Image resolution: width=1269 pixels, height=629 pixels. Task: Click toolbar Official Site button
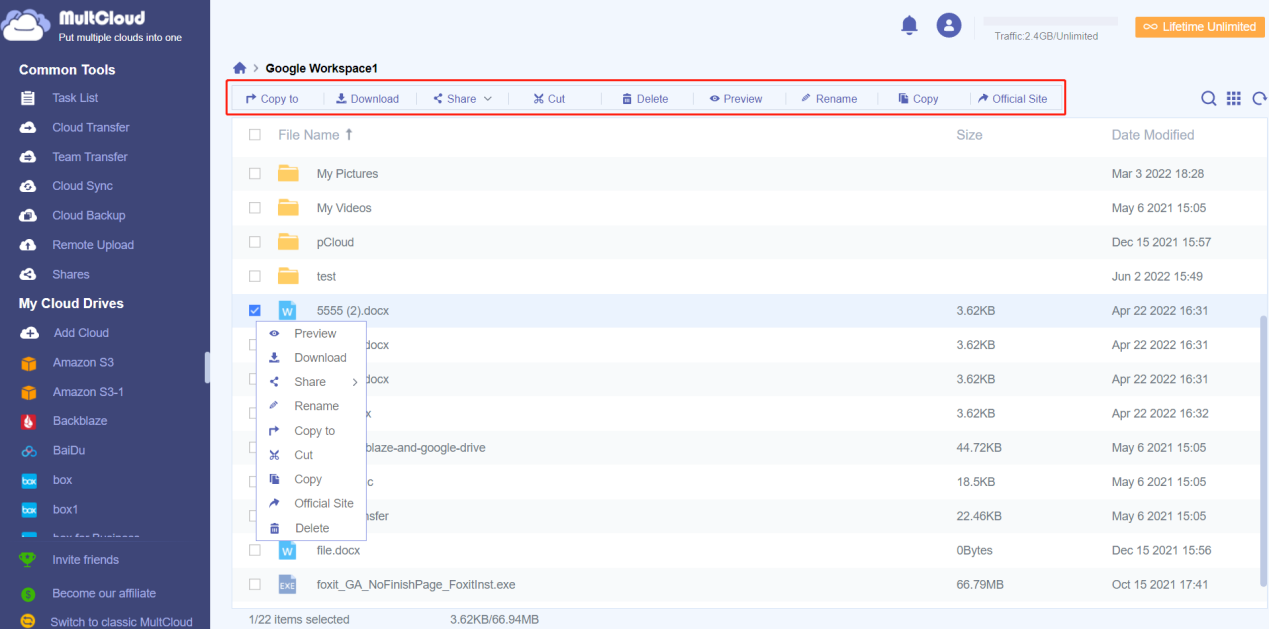(1013, 99)
